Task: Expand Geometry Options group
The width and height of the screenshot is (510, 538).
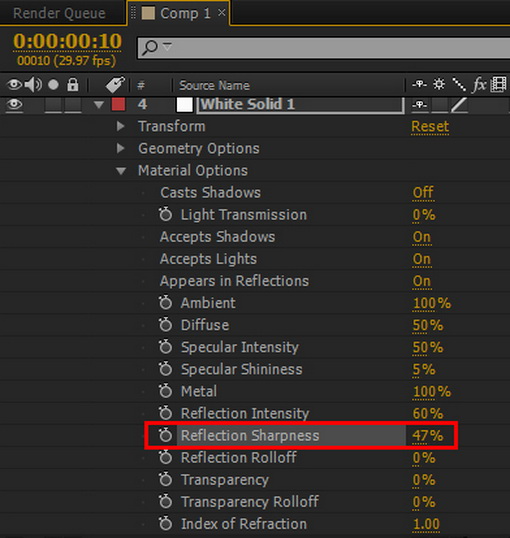Action: point(120,148)
